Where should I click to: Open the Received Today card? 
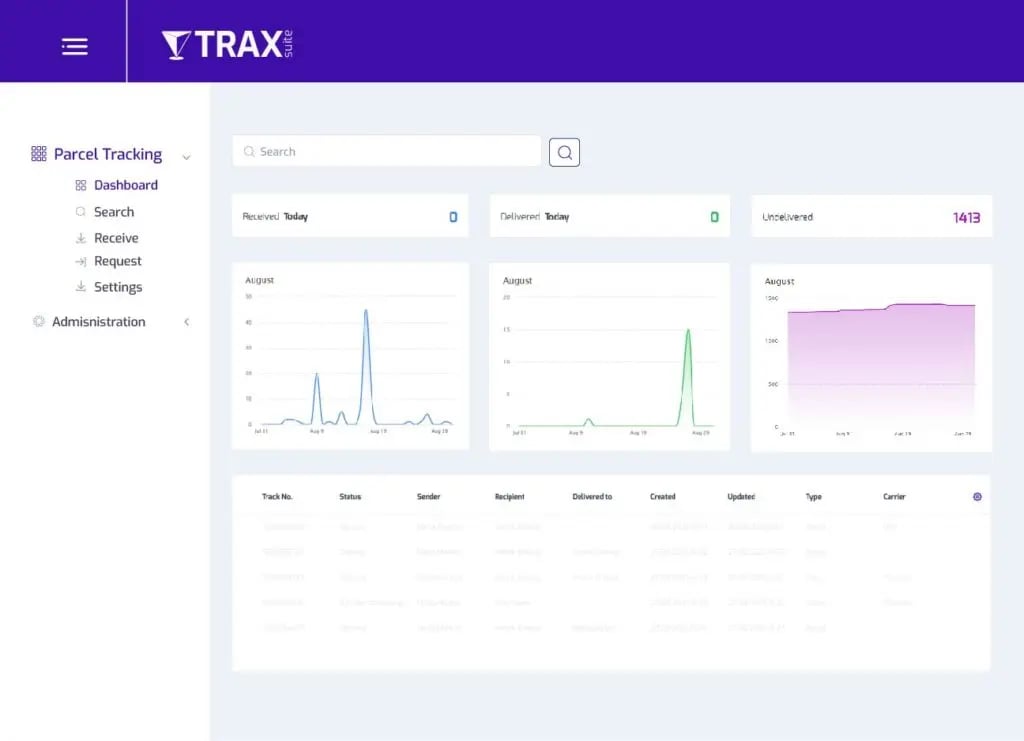tap(350, 216)
